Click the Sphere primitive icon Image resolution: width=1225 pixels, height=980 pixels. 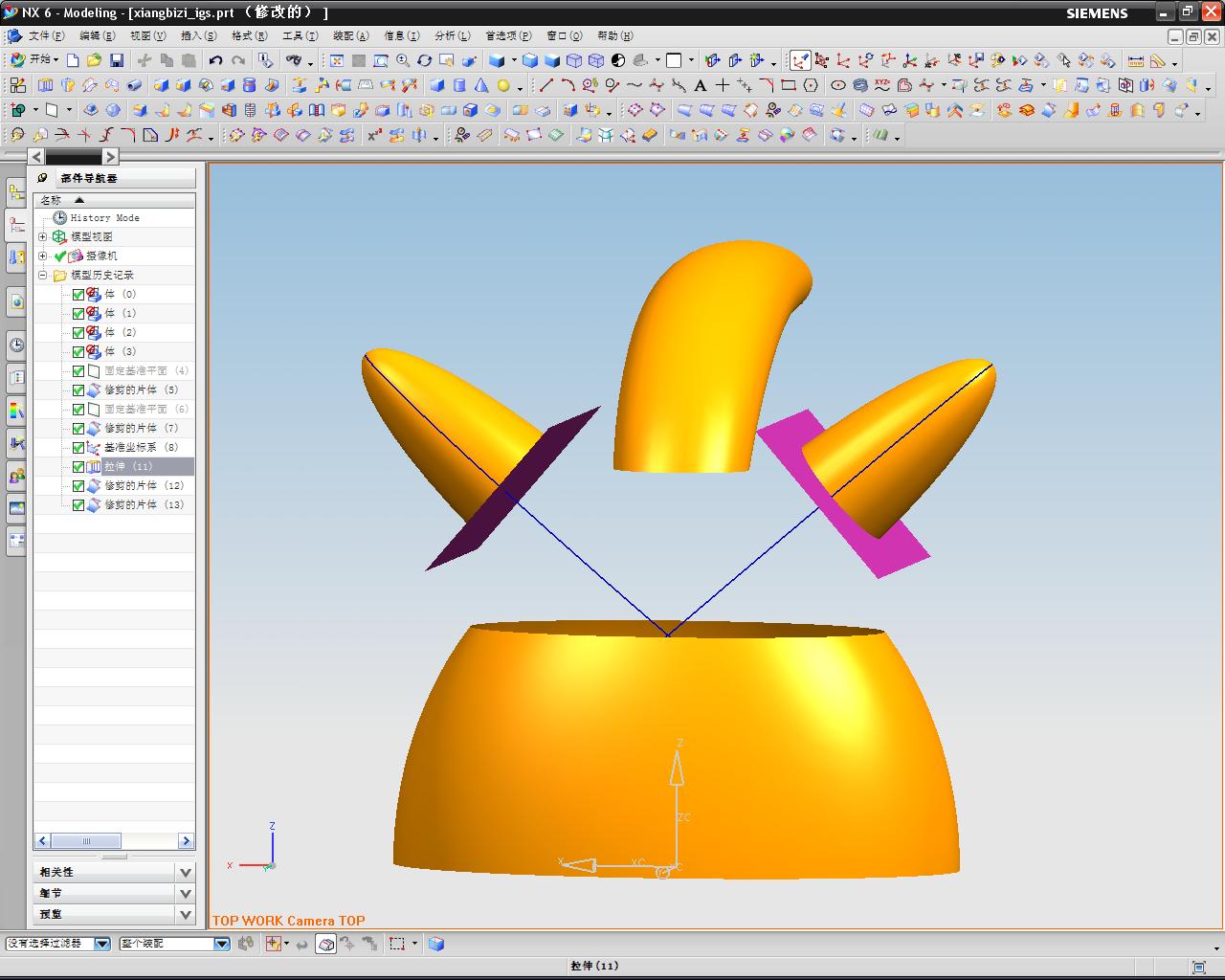click(x=503, y=85)
